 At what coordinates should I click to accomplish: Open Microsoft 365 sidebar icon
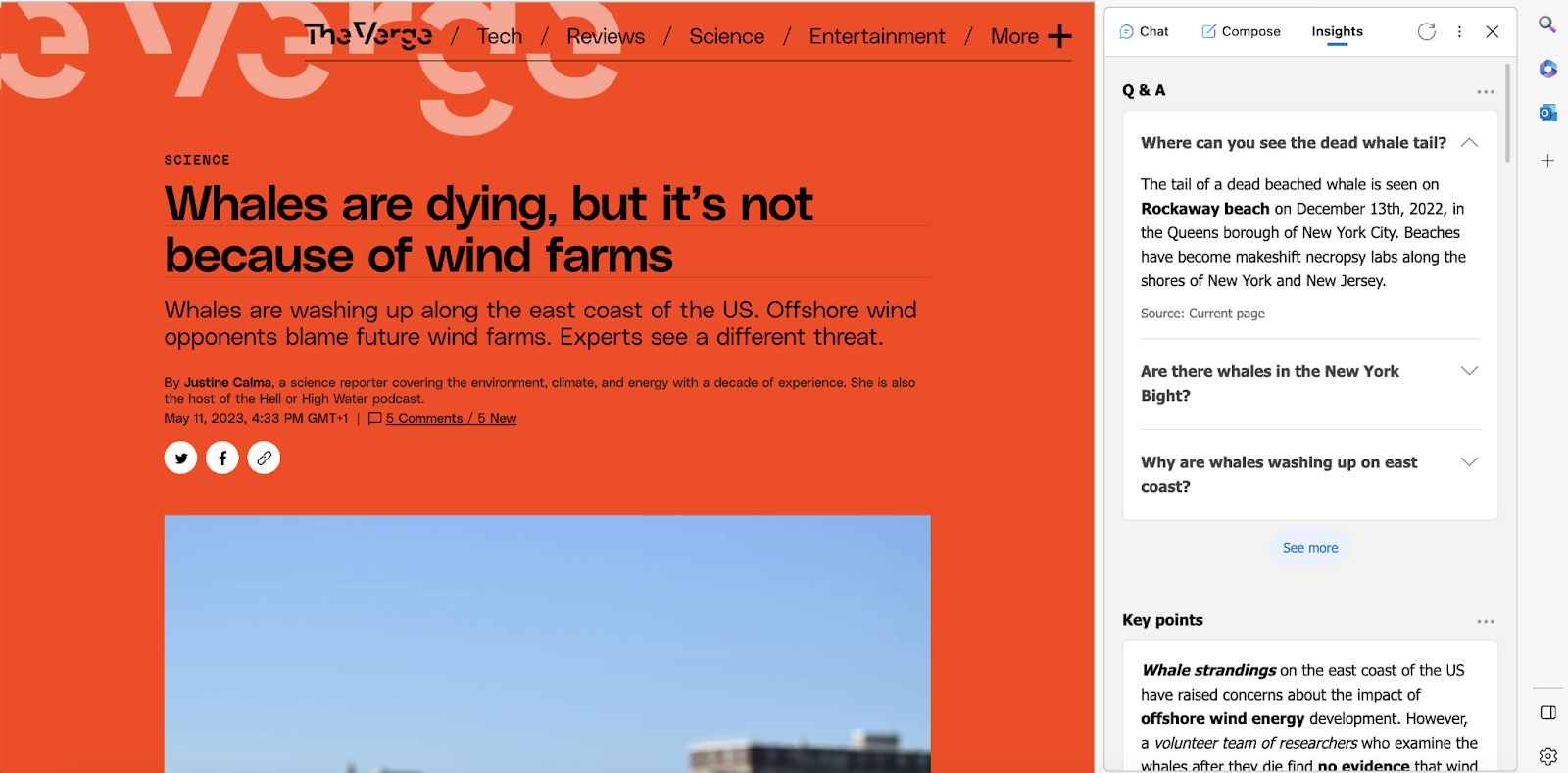(1547, 69)
